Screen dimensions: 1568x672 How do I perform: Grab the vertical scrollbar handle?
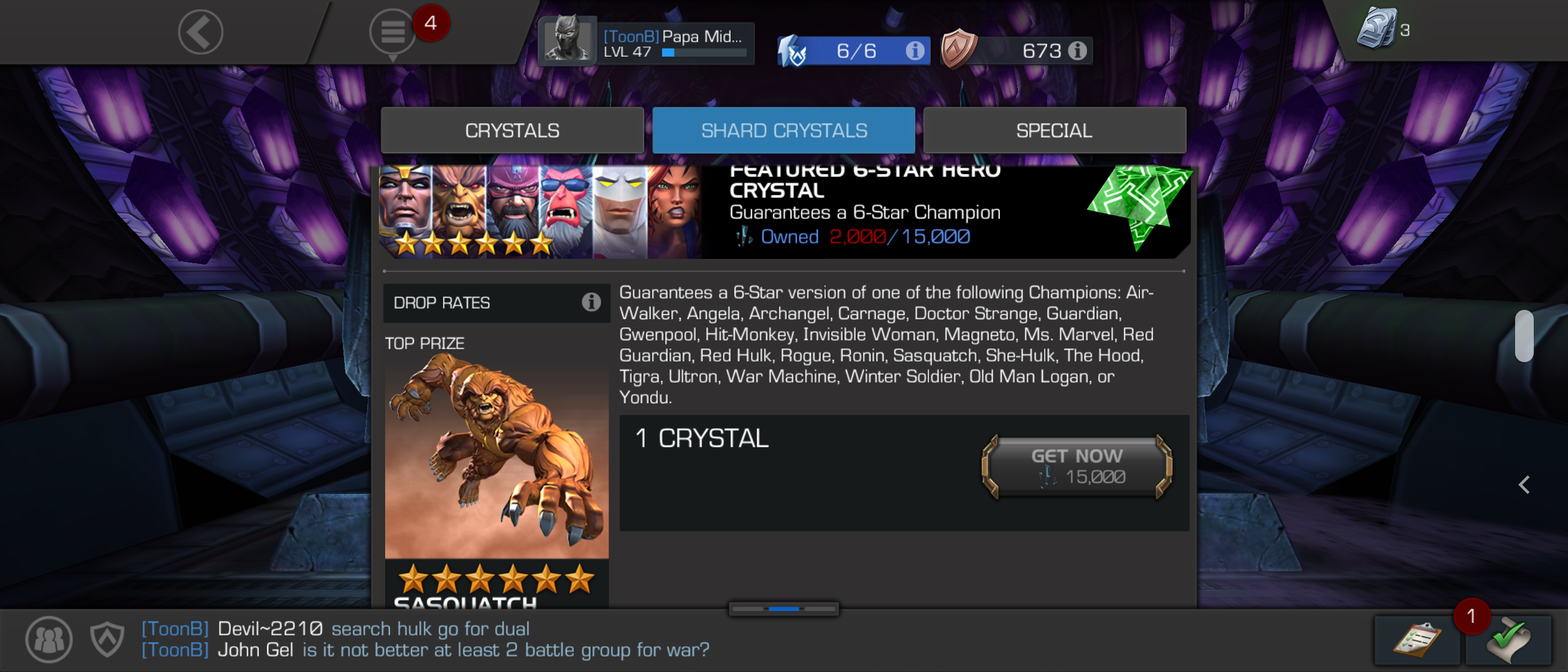click(x=1524, y=335)
